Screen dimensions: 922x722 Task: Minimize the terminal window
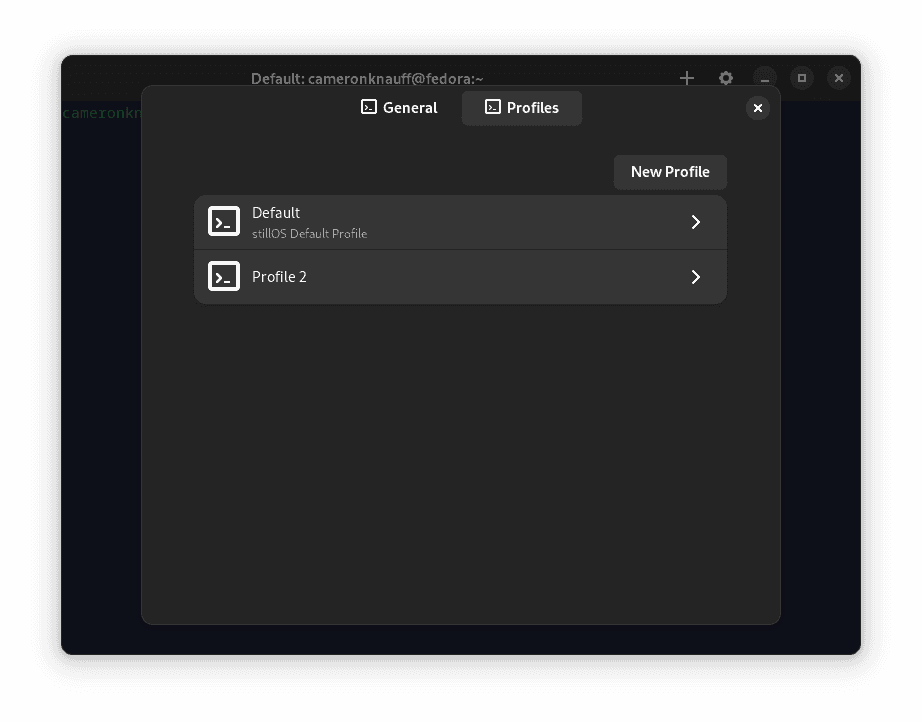click(765, 78)
